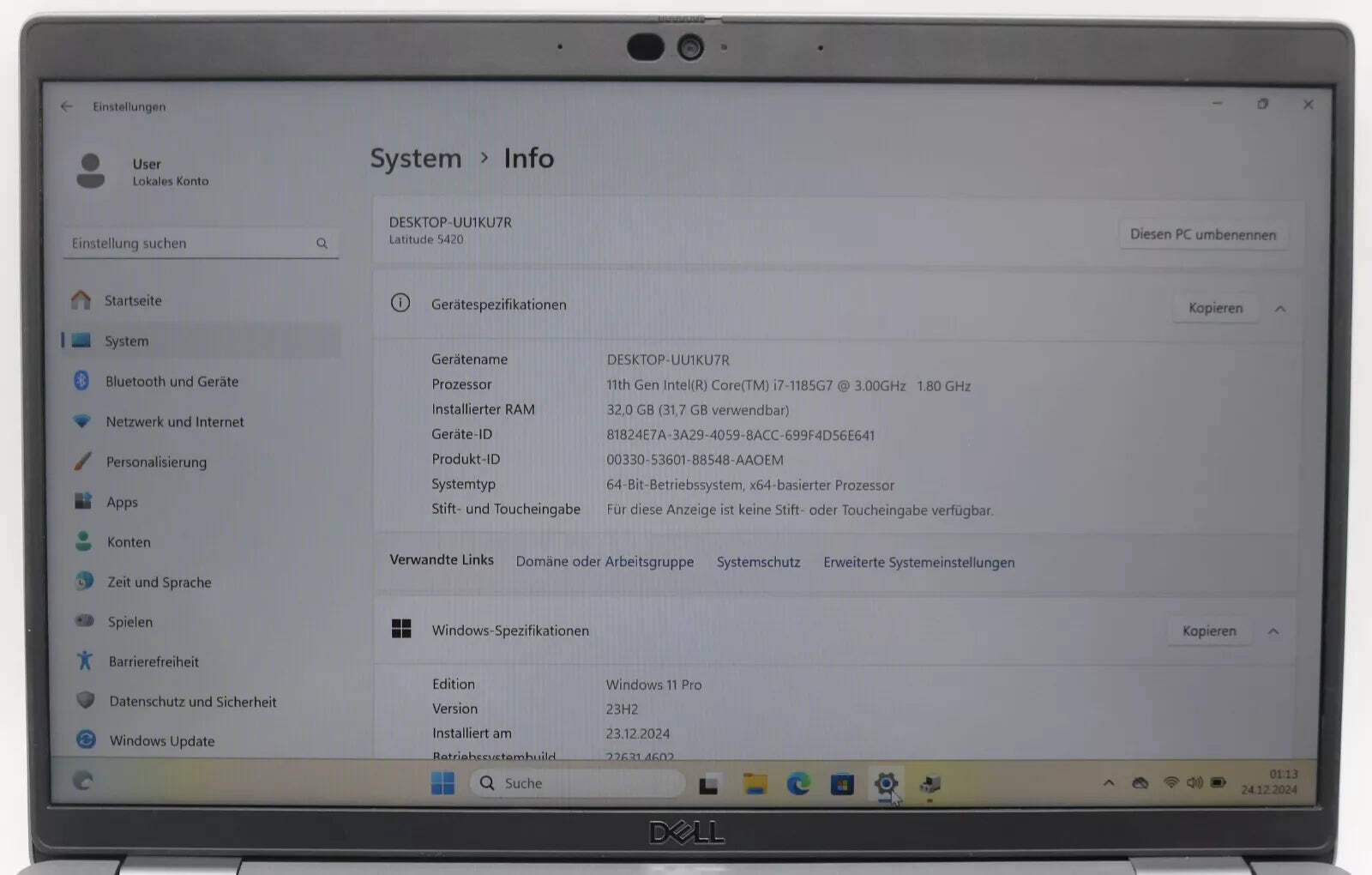The height and width of the screenshot is (875, 1372).
Task: Open the Barrierefreiheit accessibility icon
Action: click(x=85, y=661)
